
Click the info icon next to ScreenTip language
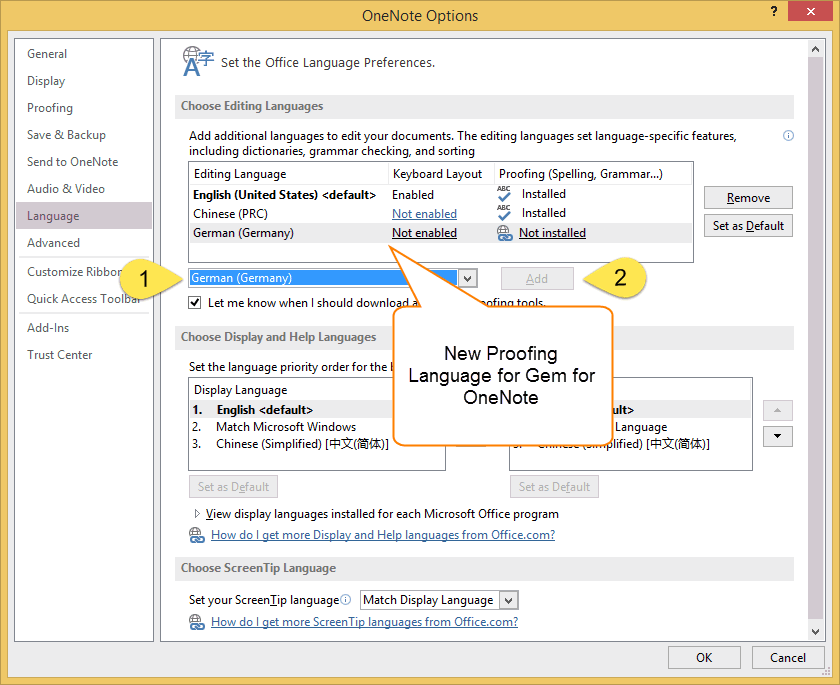pos(346,599)
